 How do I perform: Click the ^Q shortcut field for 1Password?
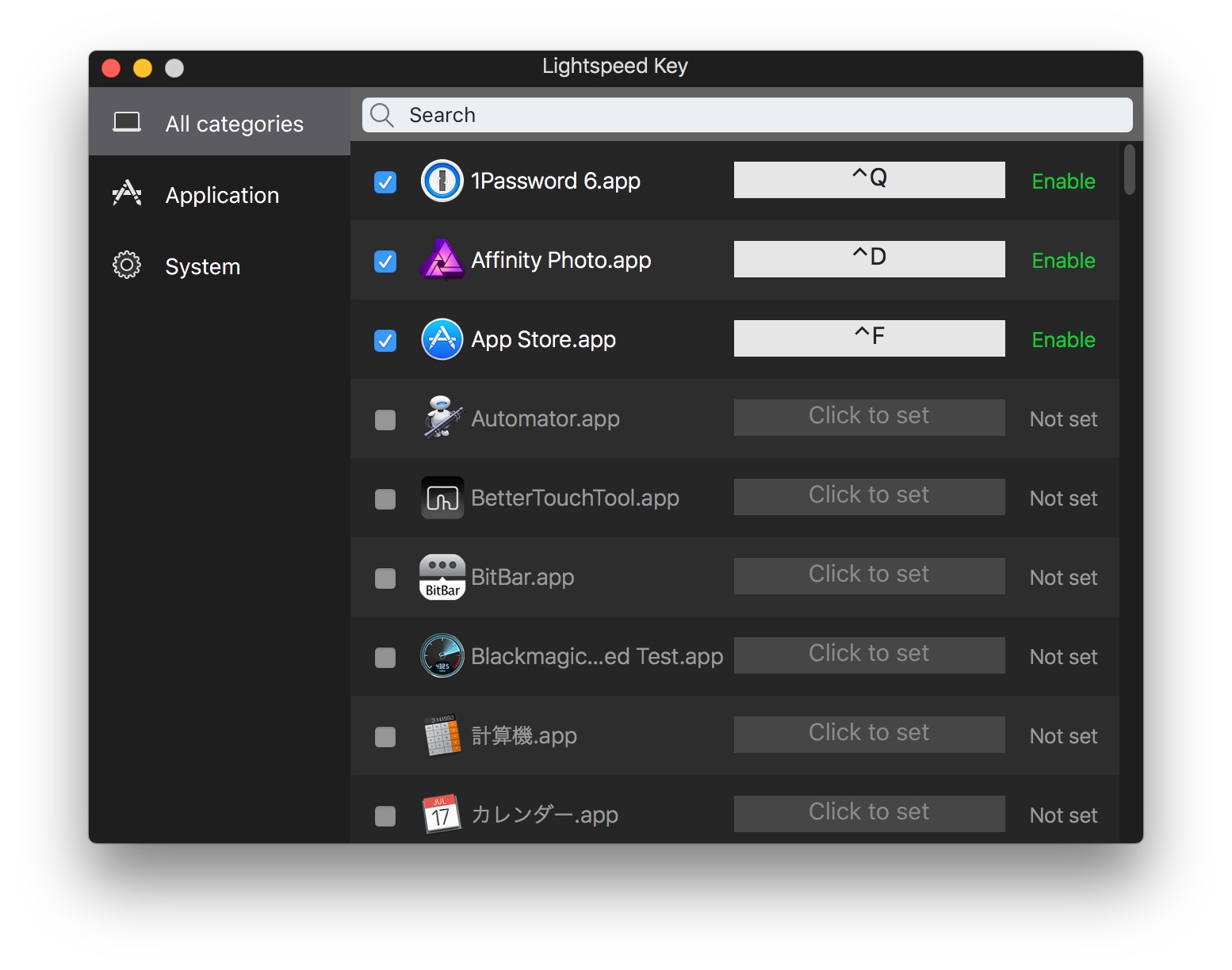click(870, 180)
